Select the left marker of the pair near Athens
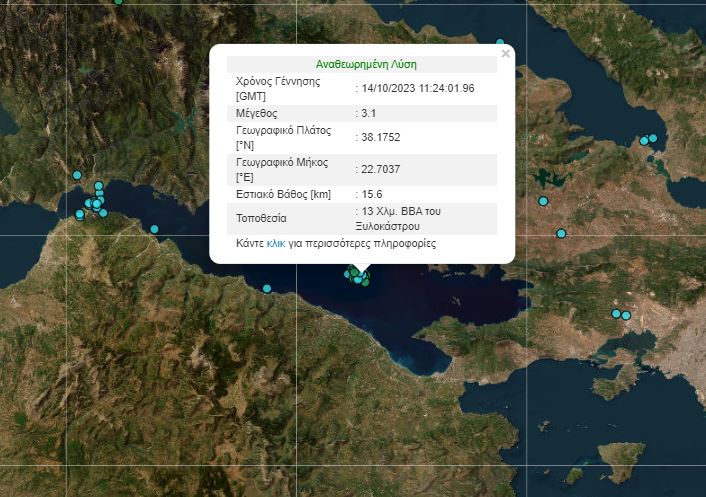The image size is (706, 497). (616, 314)
